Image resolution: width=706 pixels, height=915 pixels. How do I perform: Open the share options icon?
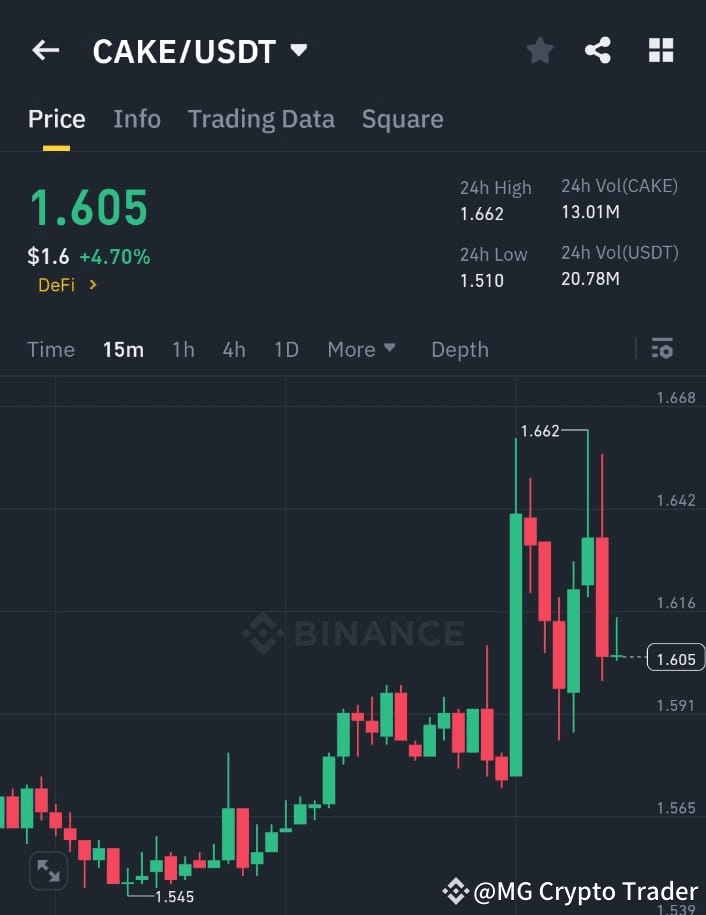click(598, 50)
